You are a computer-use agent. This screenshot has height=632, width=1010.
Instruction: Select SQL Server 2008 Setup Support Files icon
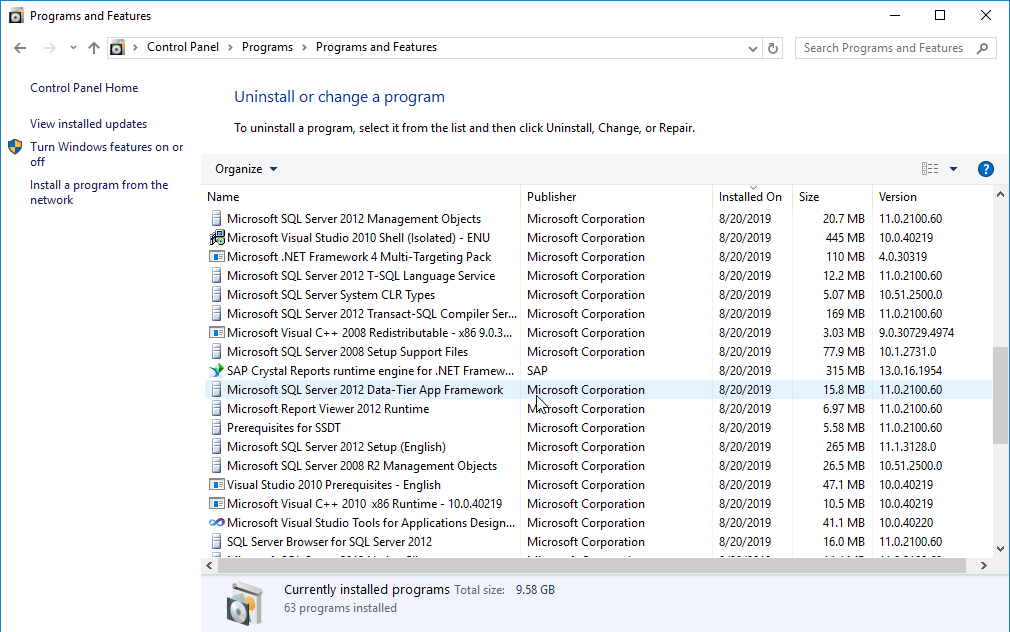[216, 352]
